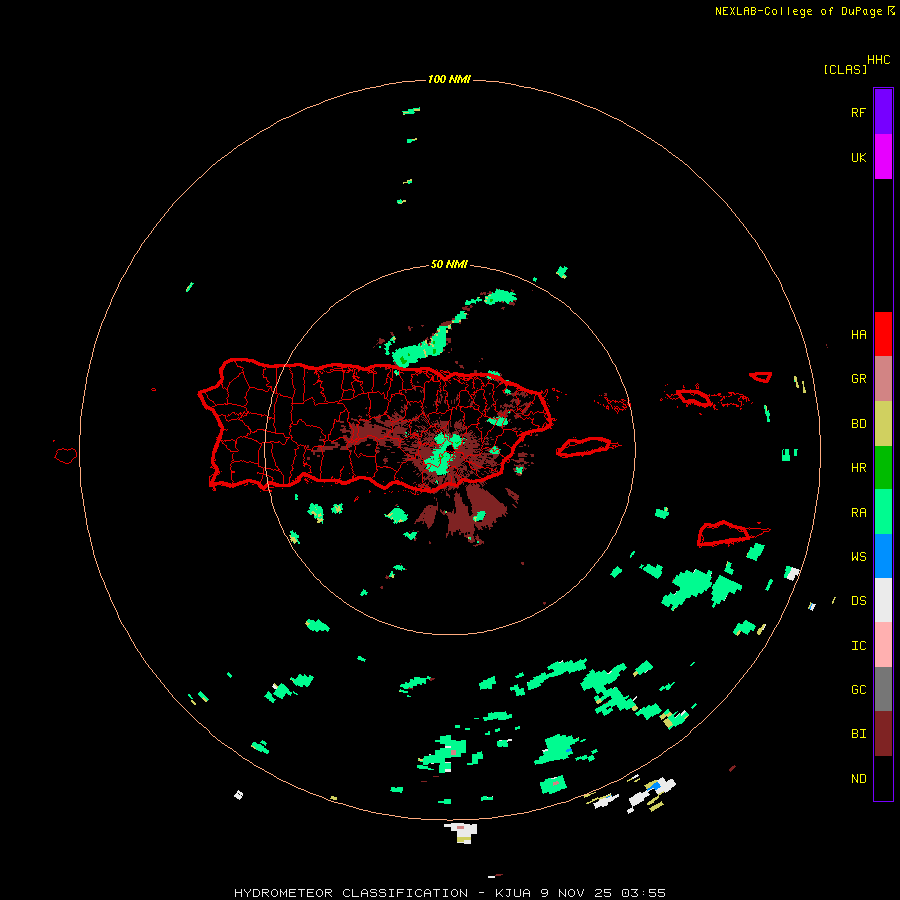This screenshot has width=900, height=900.
Task: Click the HYDROMETEOR CLASSIFICATION caption text
Action: [351, 893]
